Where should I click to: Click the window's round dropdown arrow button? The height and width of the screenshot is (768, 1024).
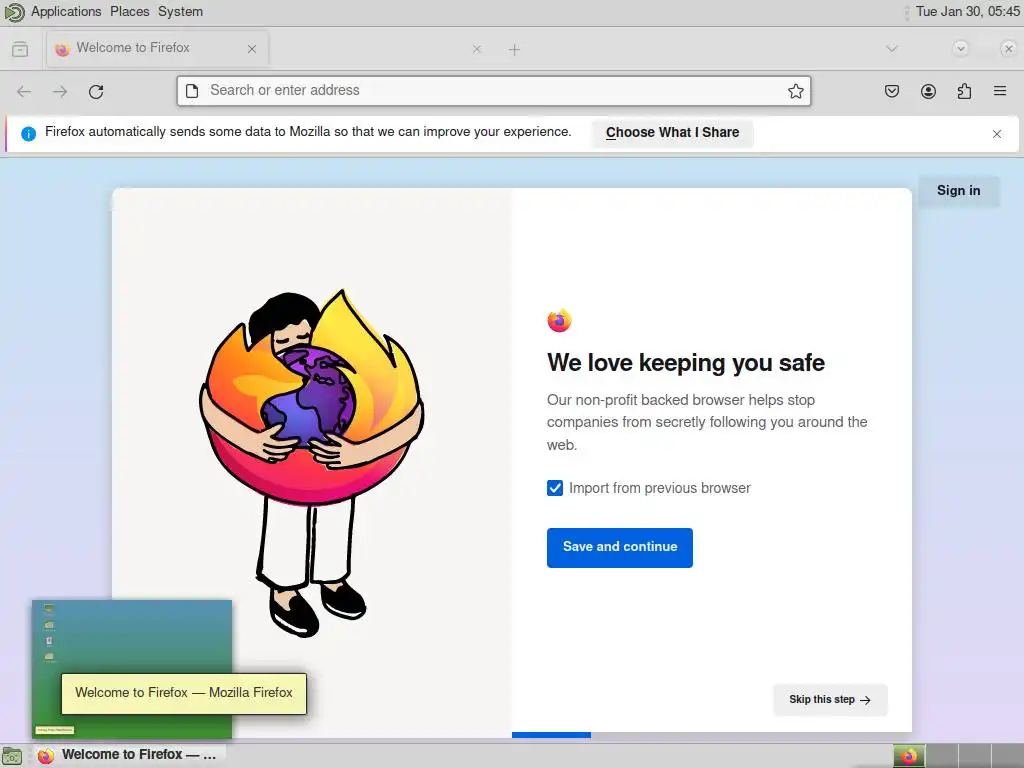point(960,48)
